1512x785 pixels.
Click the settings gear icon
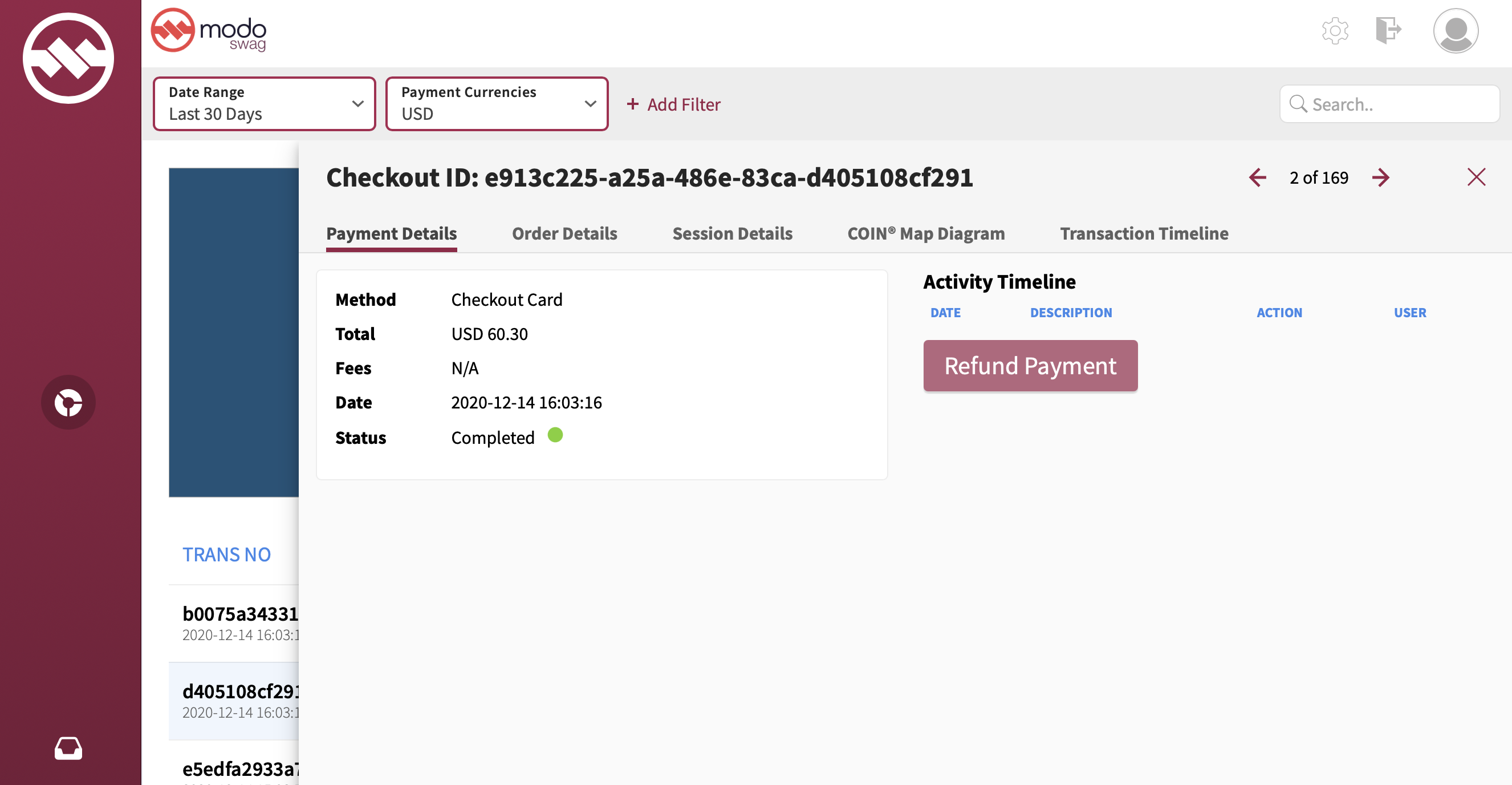tap(1335, 31)
